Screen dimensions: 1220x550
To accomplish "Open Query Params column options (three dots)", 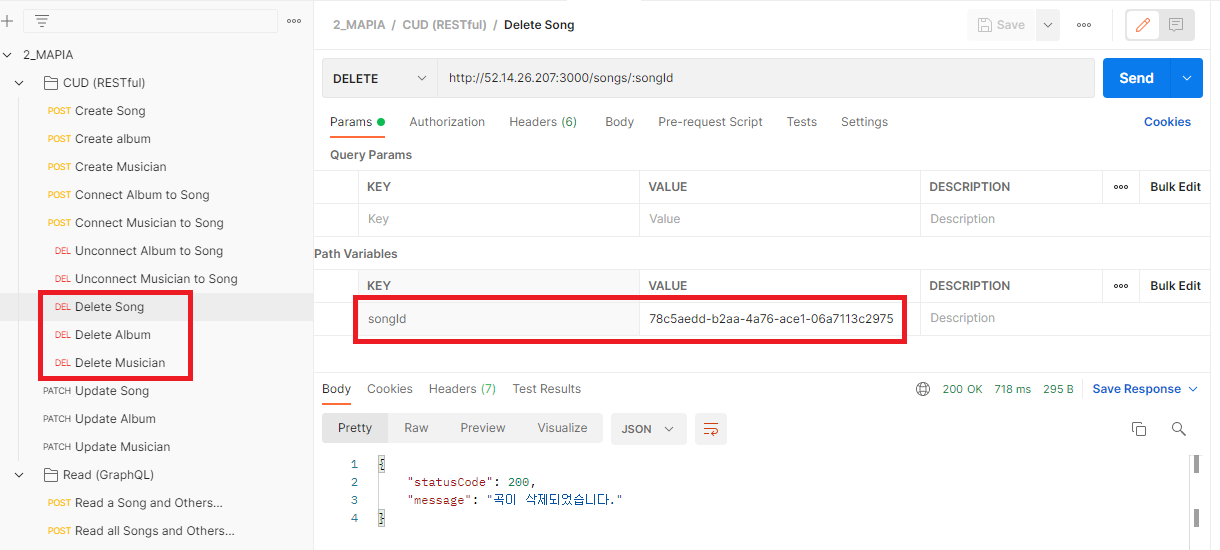I will tap(1121, 187).
